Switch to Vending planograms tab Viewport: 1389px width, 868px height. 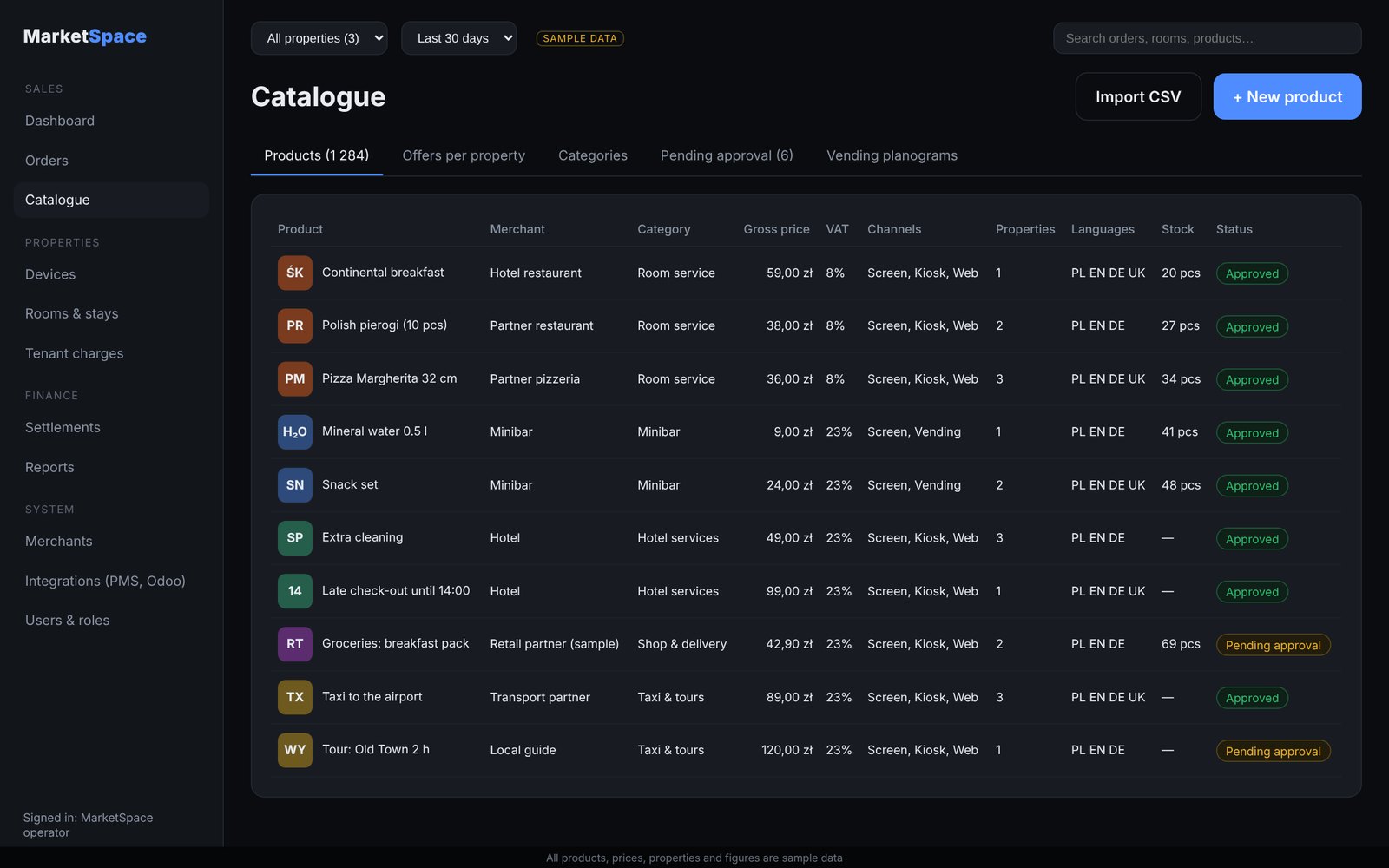point(892,155)
